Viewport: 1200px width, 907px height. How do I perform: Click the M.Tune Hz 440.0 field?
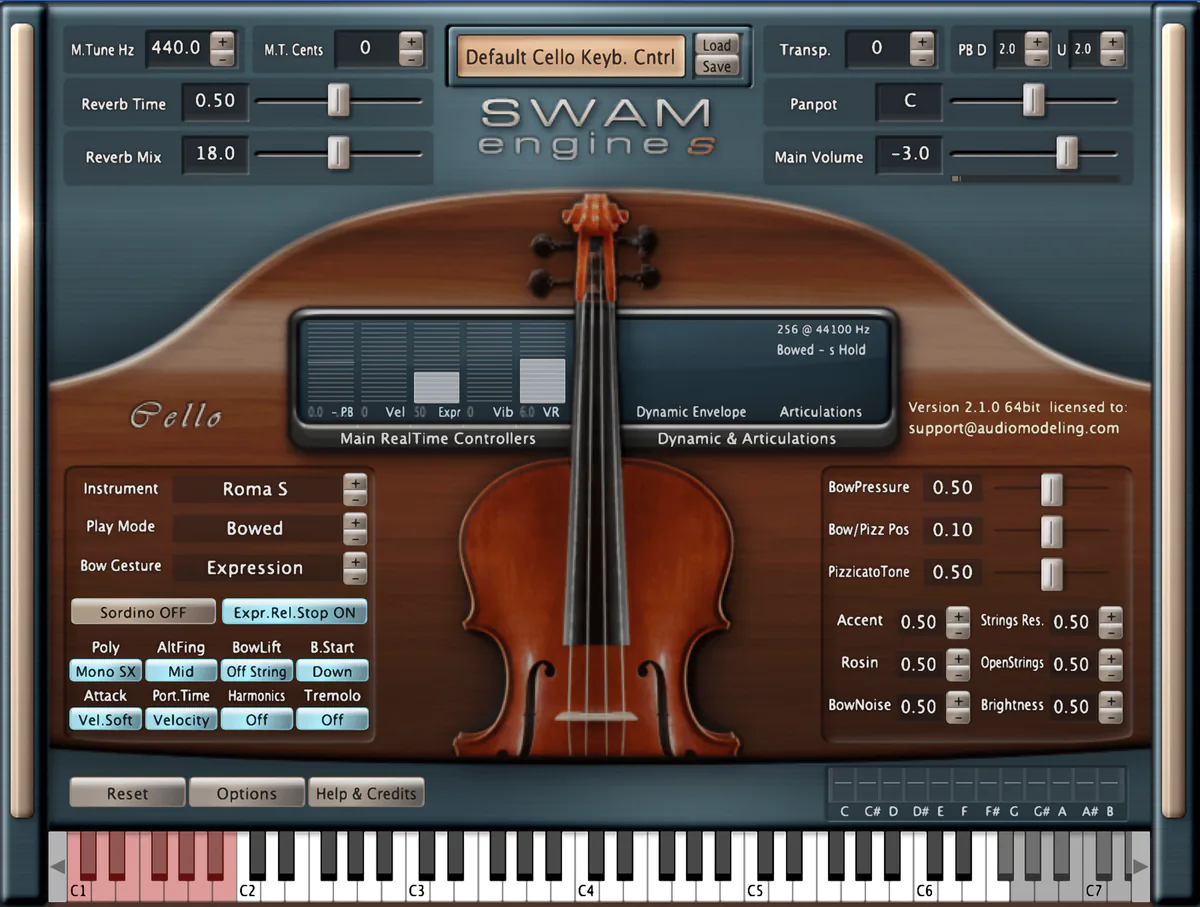pyautogui.click(x=177, y=48)
